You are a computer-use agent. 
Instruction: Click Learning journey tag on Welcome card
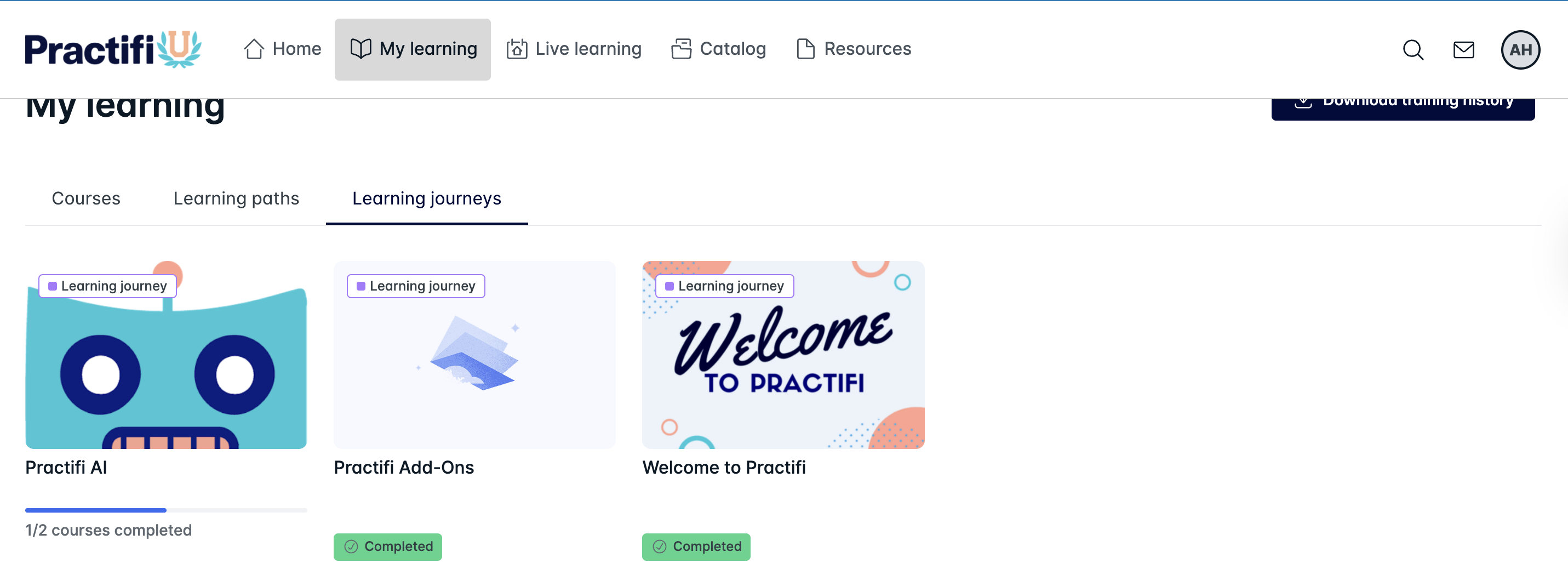[x=724, y=286]
